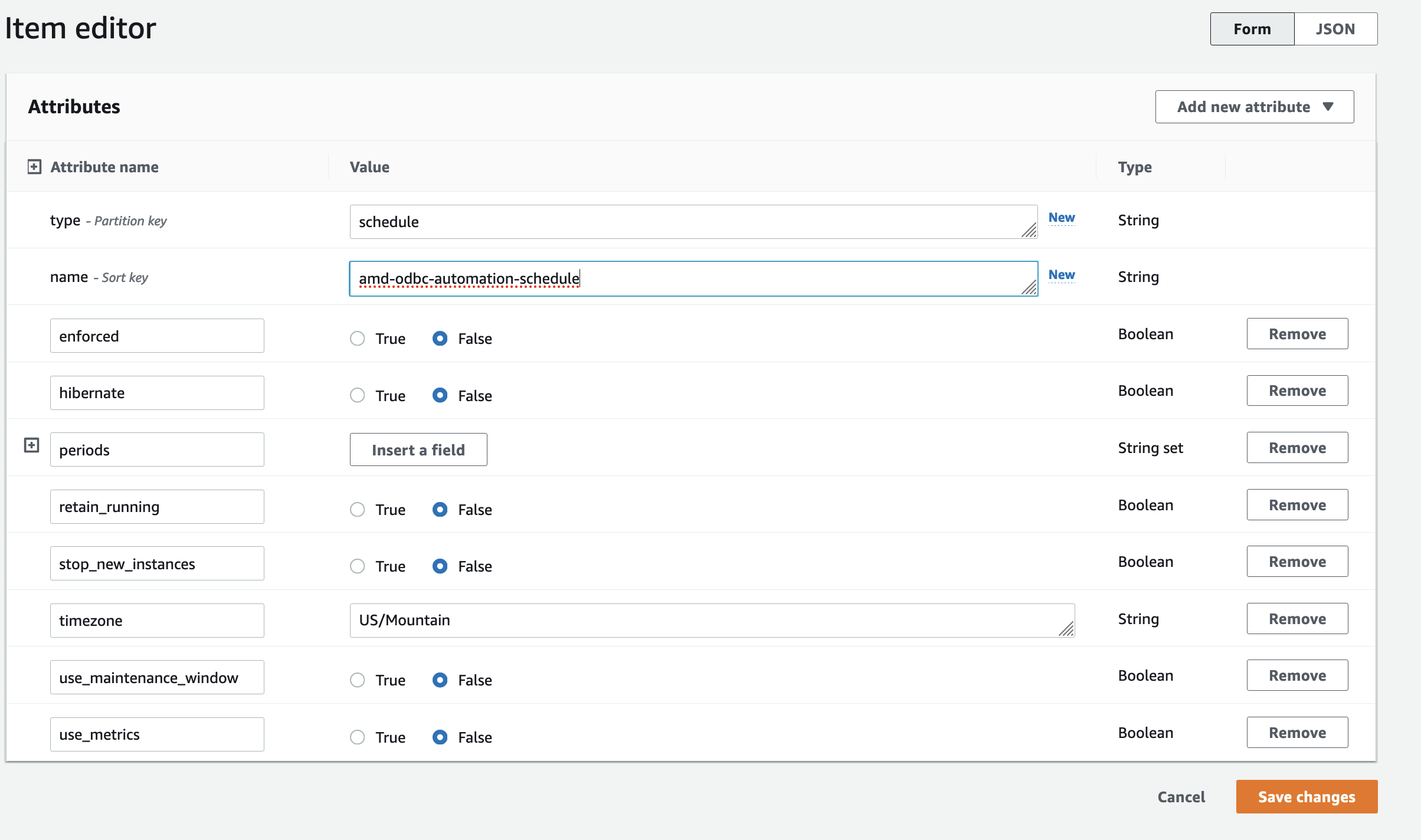
Task: Expand all attributes via header plus icon
Action: coord(34,167)
